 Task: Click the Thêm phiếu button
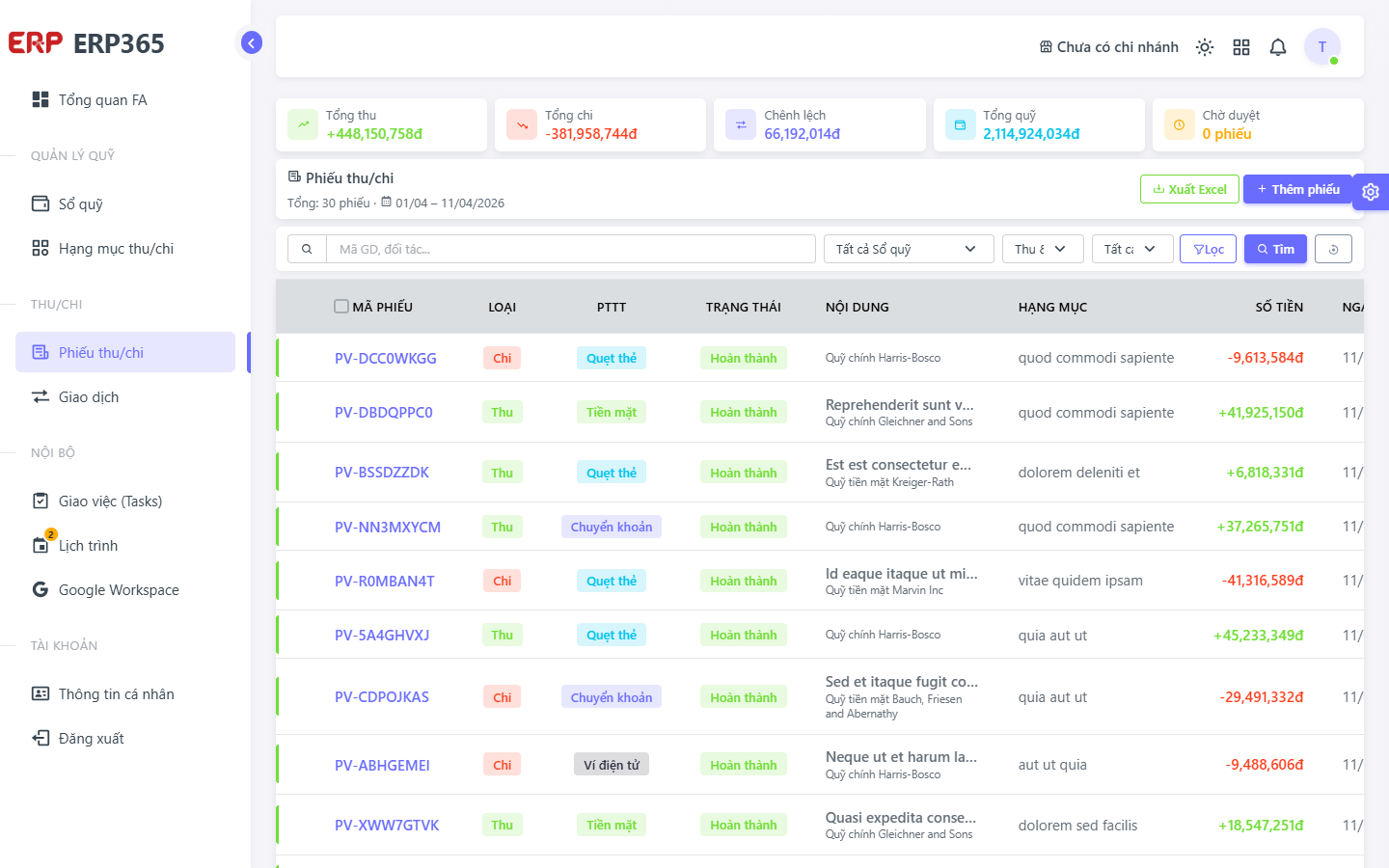1297,189
